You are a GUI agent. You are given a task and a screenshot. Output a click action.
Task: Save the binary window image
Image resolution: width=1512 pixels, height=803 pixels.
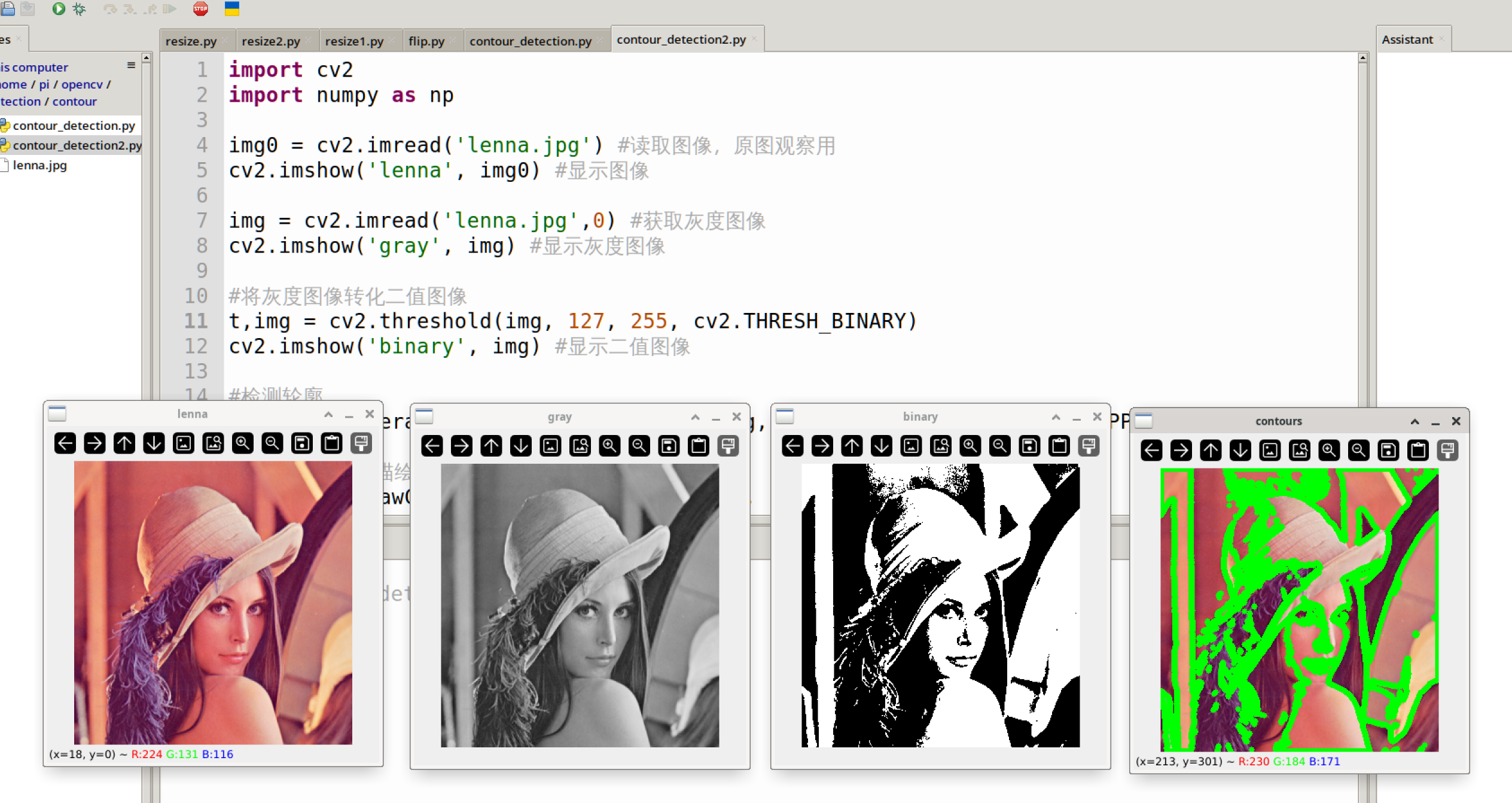[1029, 446]
